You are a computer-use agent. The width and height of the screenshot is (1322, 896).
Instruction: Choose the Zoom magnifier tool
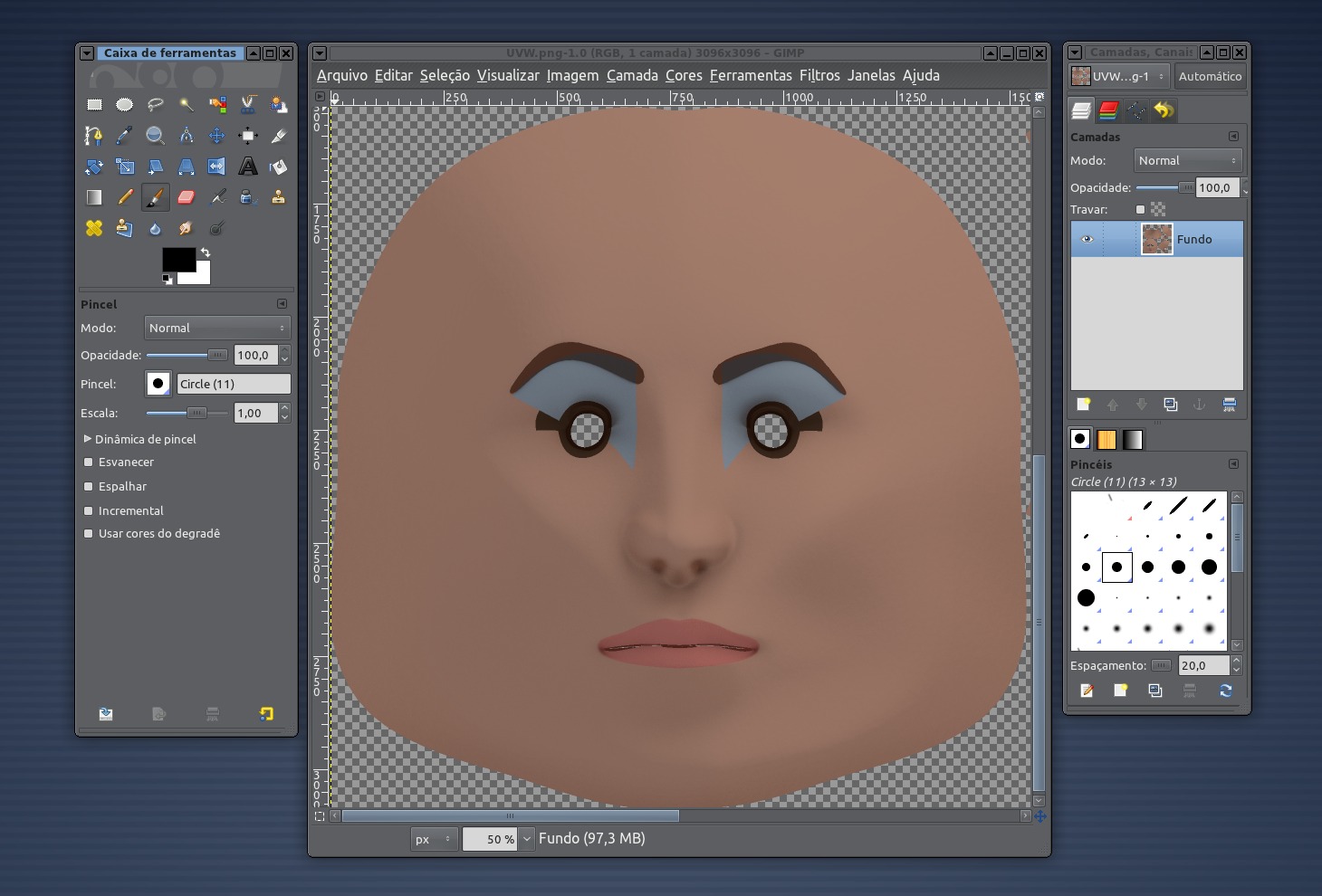[155, 136]
